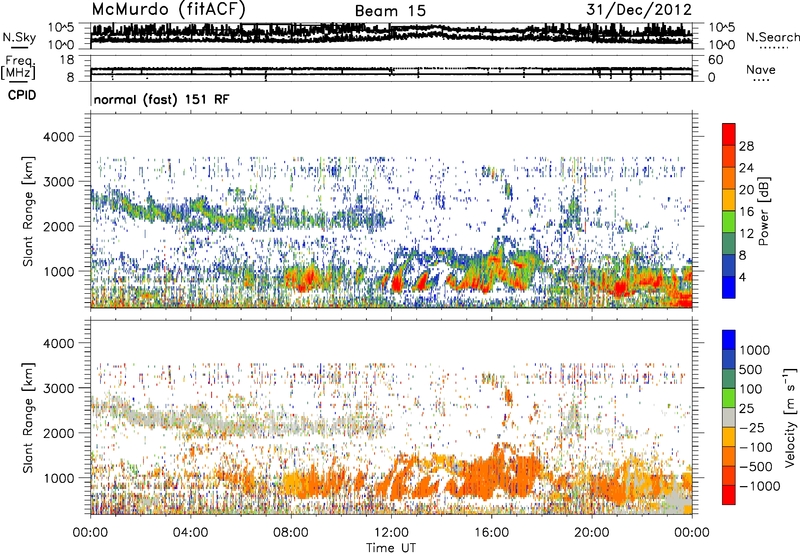This screenshot has width=800, height=554.
Task: Click the -25 label on Velocity colorbar
Action: (x=751, y=428)
